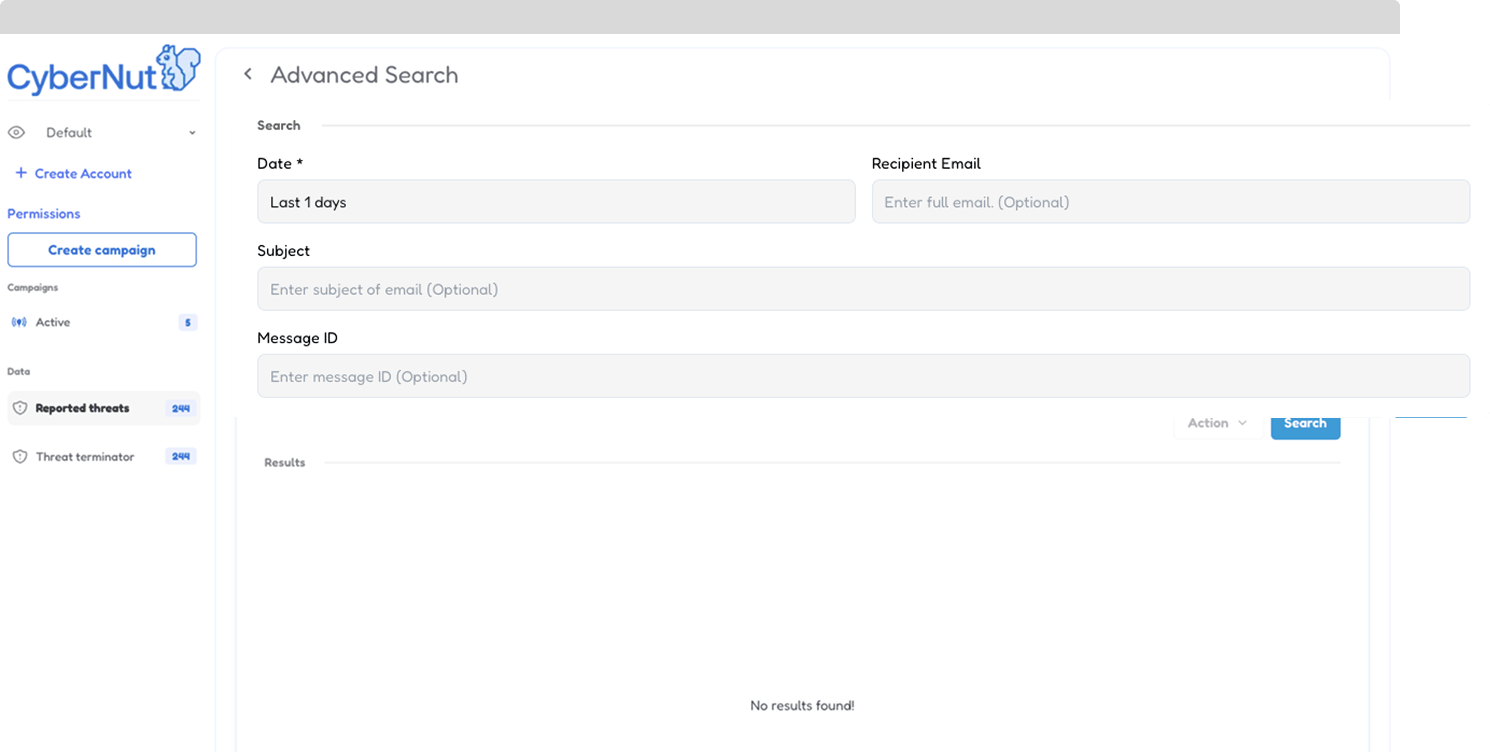Go back using Advanced Search arrow
1490x752 pixels.
tap(248, 75)
